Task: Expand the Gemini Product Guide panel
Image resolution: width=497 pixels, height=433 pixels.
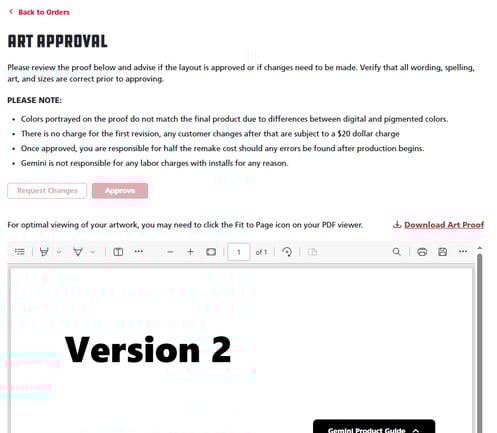Action: click(374, 428)
